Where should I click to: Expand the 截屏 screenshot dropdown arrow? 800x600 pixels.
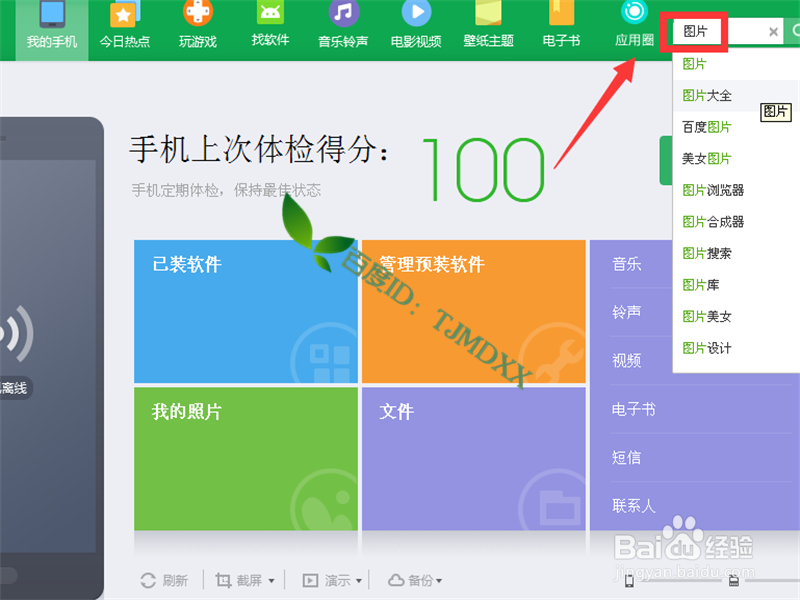271,579
